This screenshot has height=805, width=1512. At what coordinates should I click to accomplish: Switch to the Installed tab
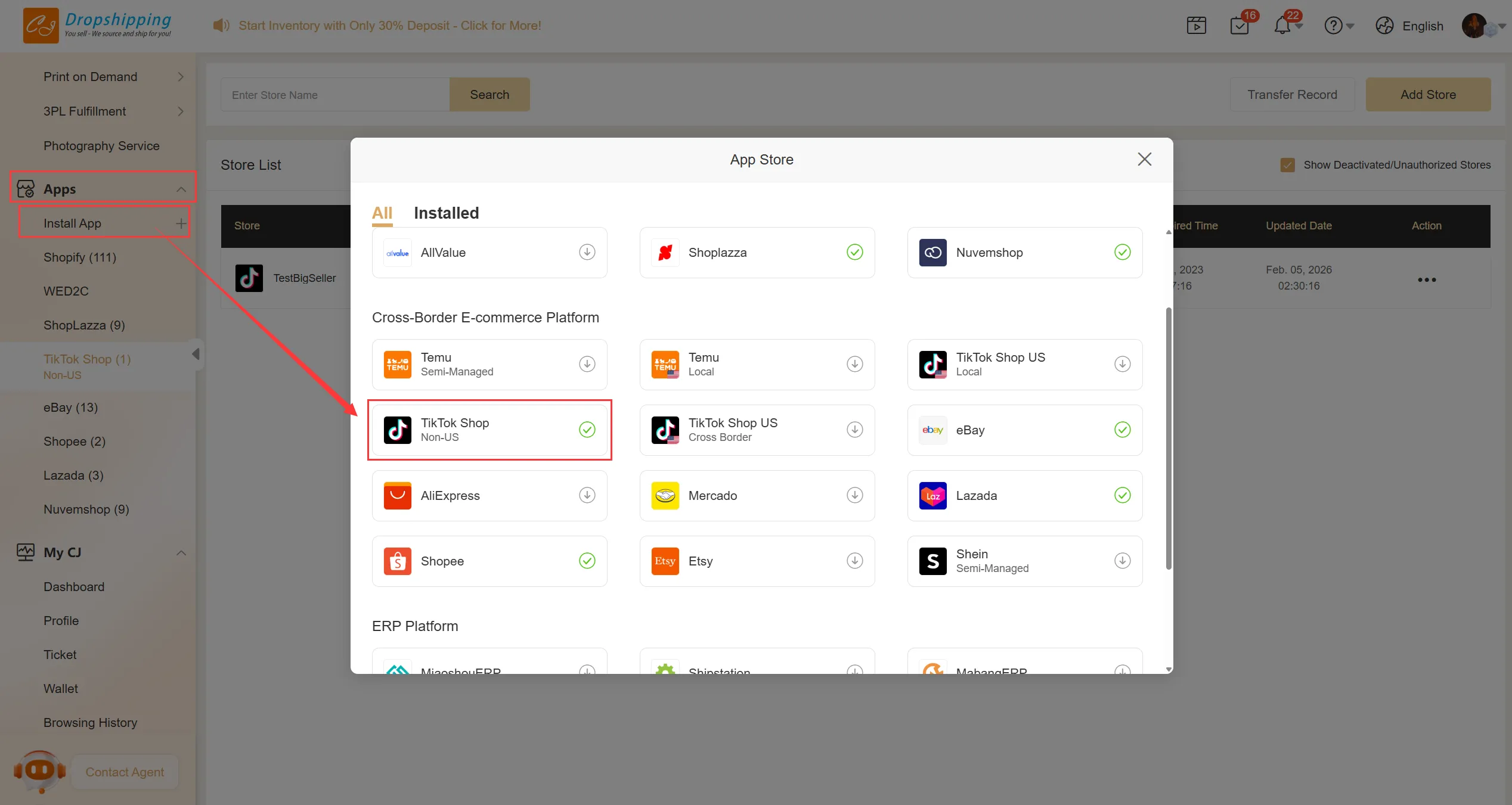pyautogui.click(x=446, y=213)
